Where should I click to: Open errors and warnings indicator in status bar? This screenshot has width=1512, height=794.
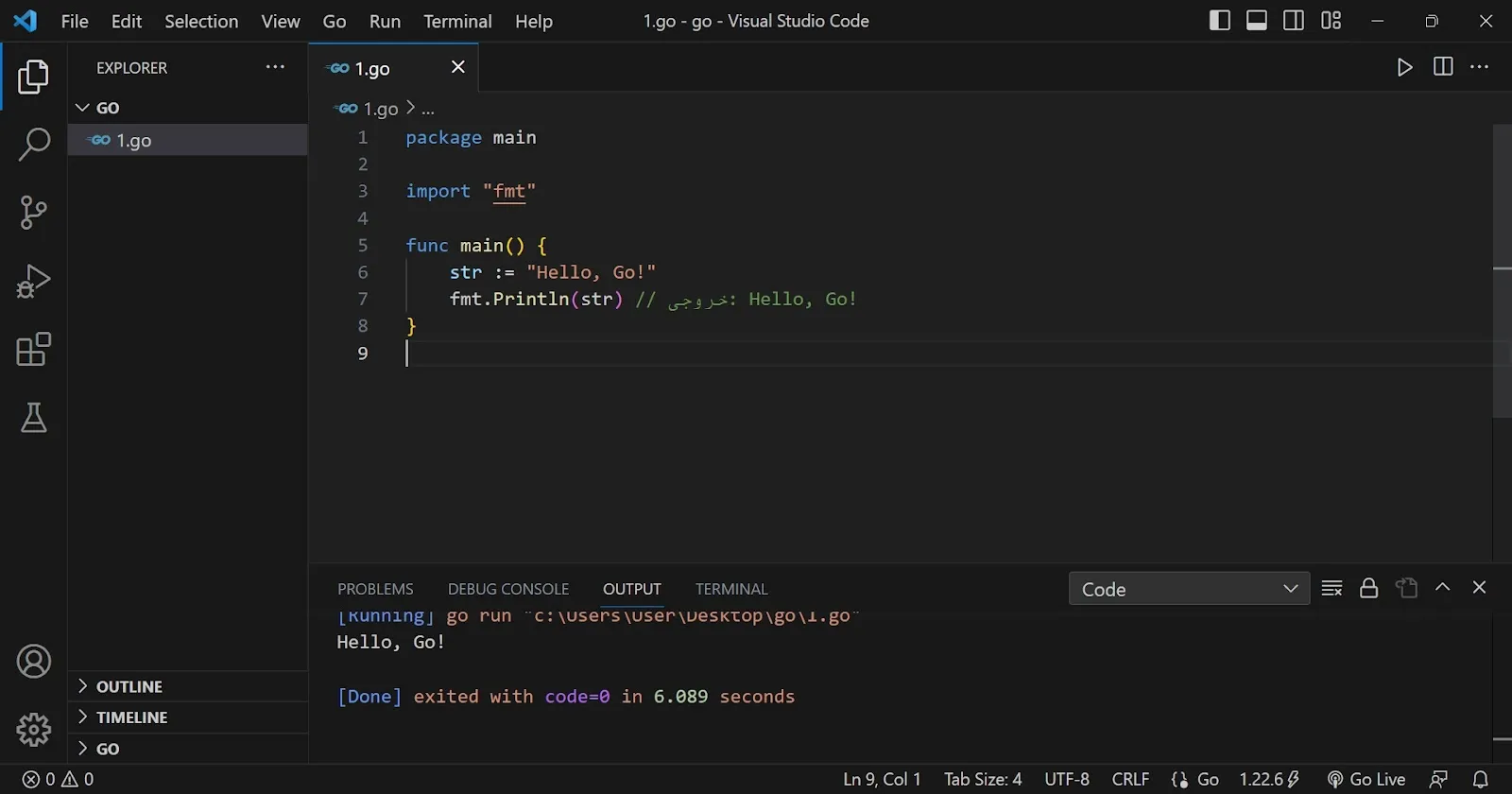[x=58, y=779]
